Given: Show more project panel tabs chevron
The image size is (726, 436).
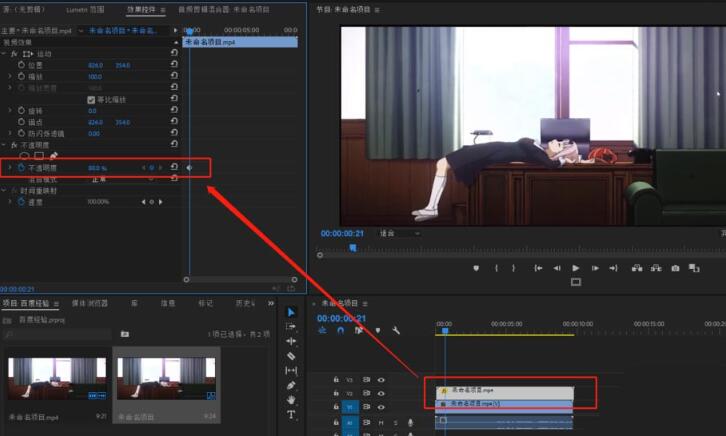Looking at the screenshot, I should (271, 303).
